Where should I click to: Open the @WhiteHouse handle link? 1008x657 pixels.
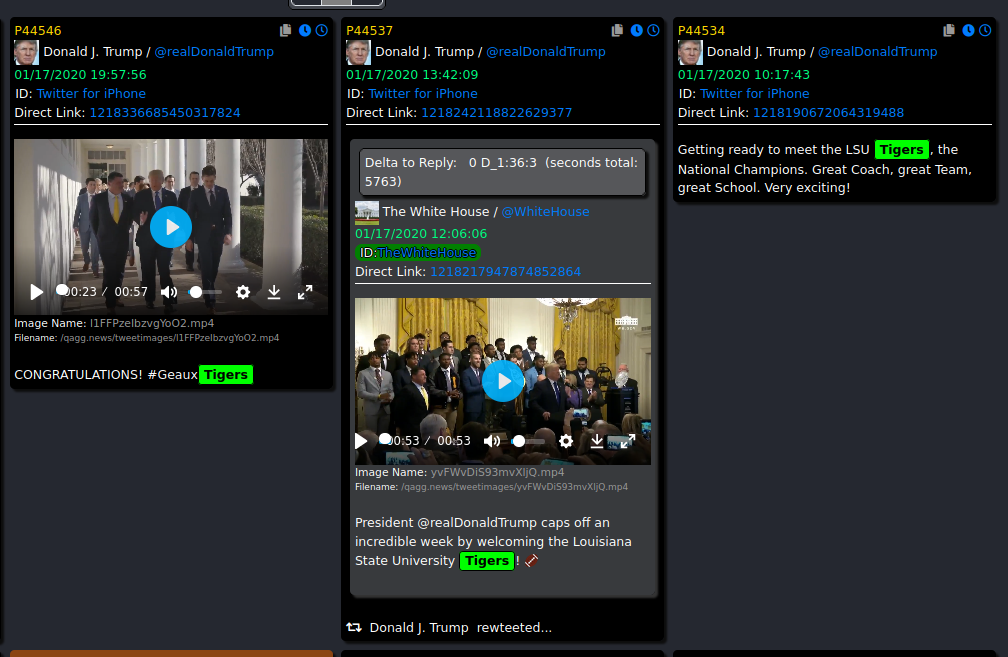pos(545,212)
